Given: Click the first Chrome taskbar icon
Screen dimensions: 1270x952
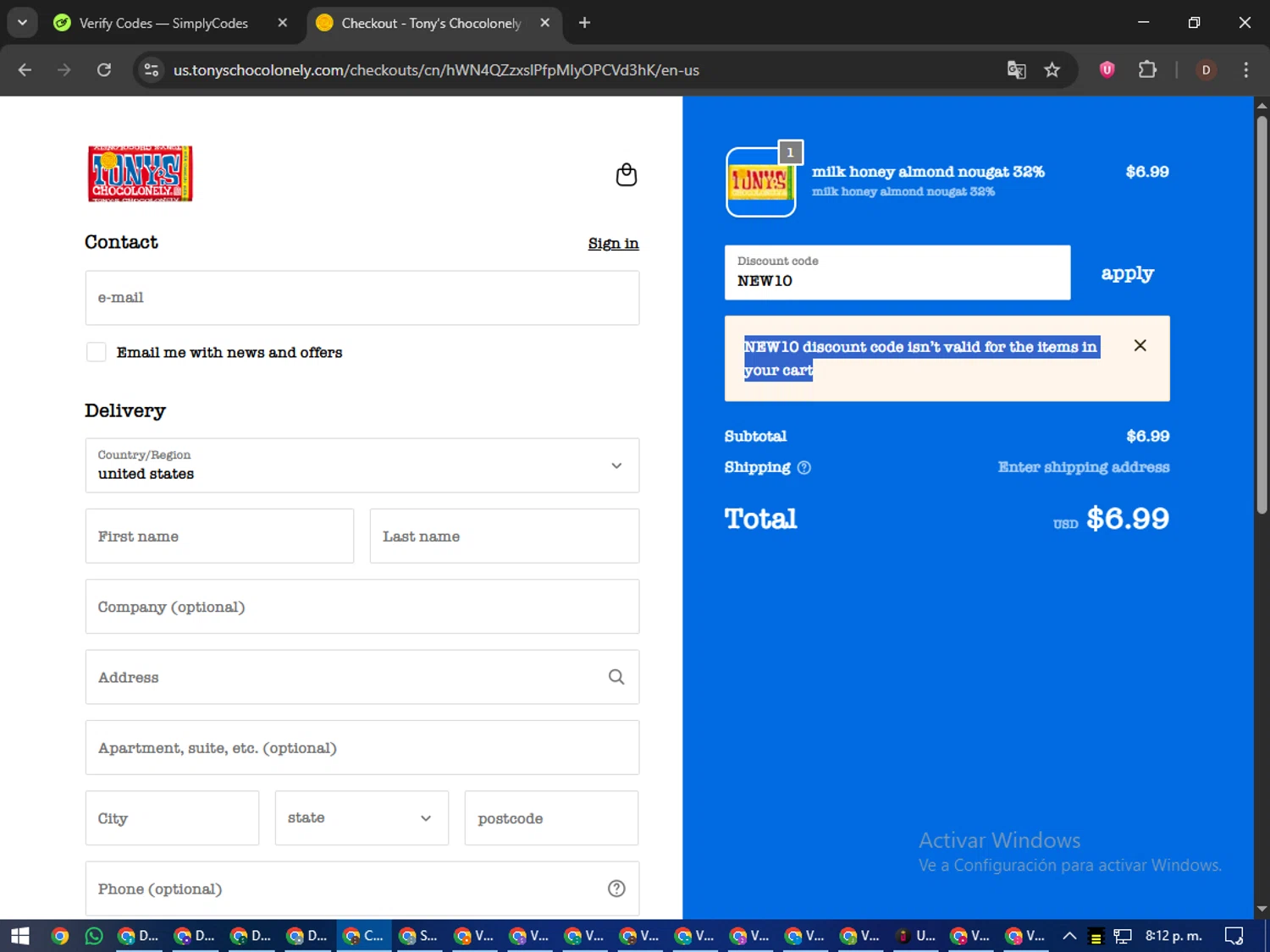Looking at the screenshot, I should (59, 935).
